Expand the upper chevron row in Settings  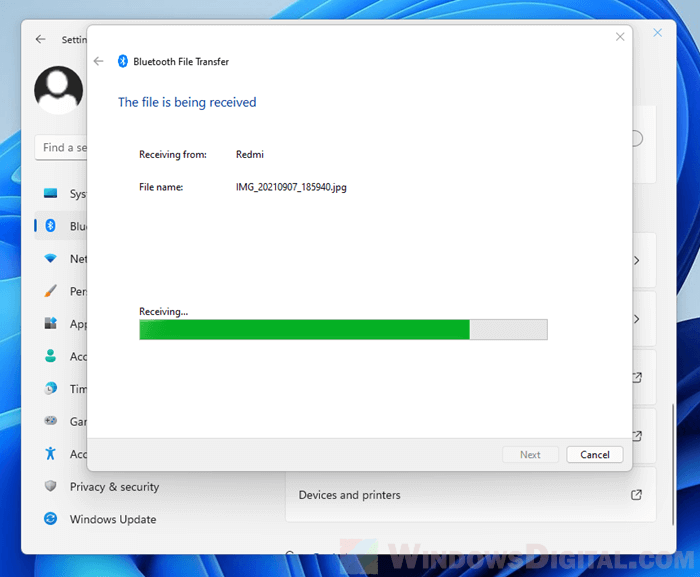(636, 260)
